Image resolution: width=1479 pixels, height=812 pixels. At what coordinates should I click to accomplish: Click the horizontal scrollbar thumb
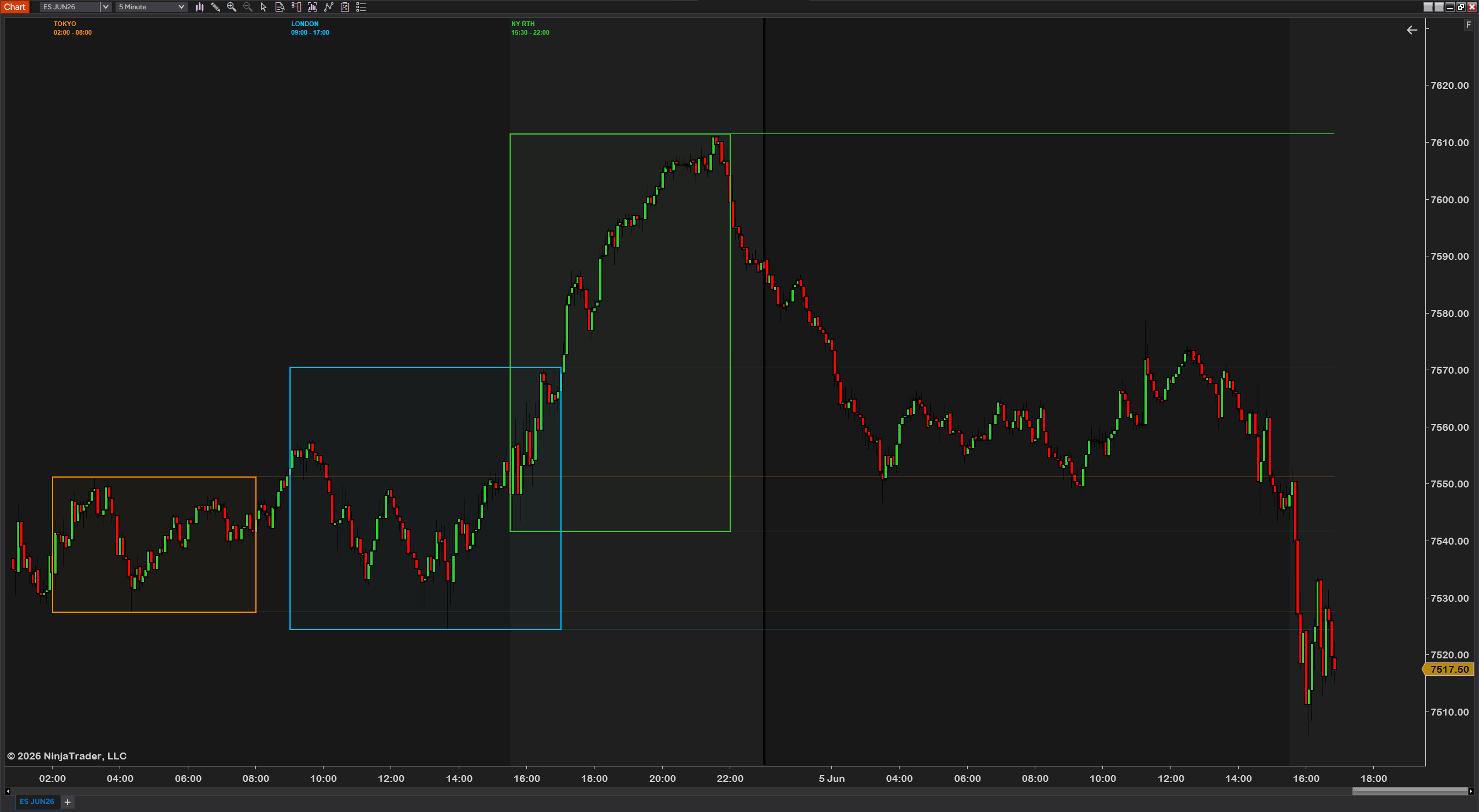pyautogui.click(x=1410, y=791)
